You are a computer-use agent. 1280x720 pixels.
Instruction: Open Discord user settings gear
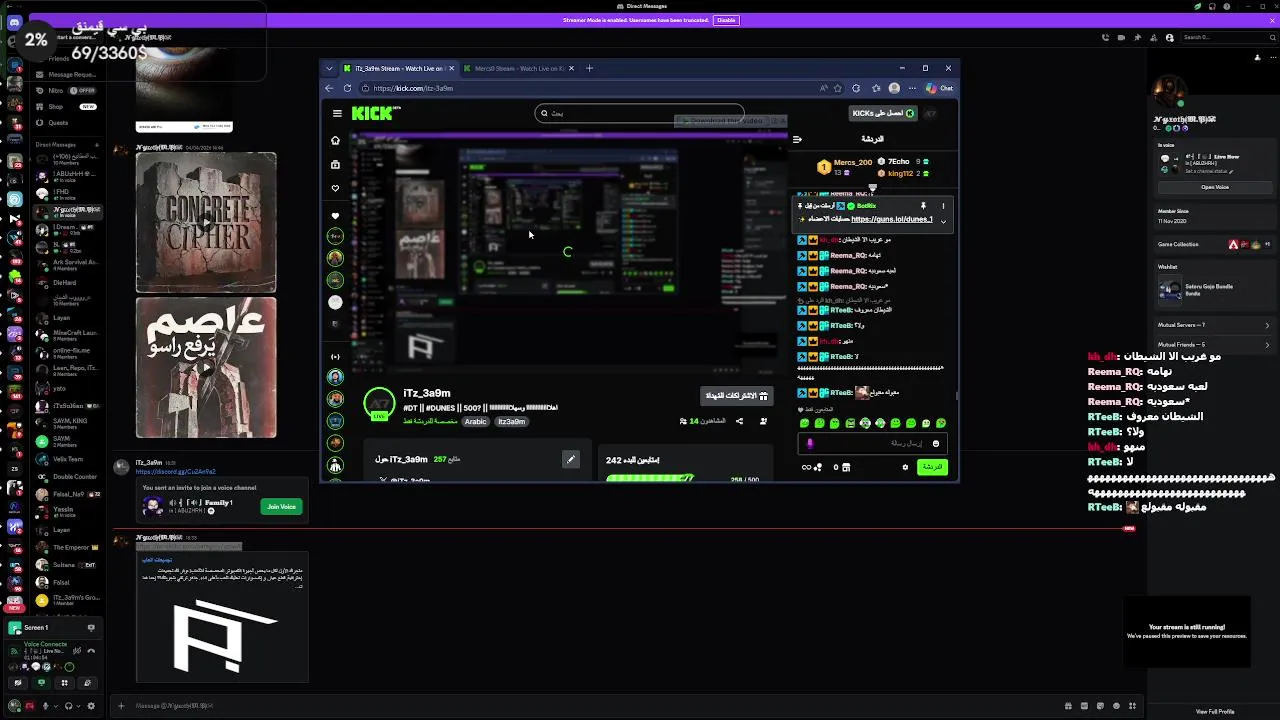91,706
